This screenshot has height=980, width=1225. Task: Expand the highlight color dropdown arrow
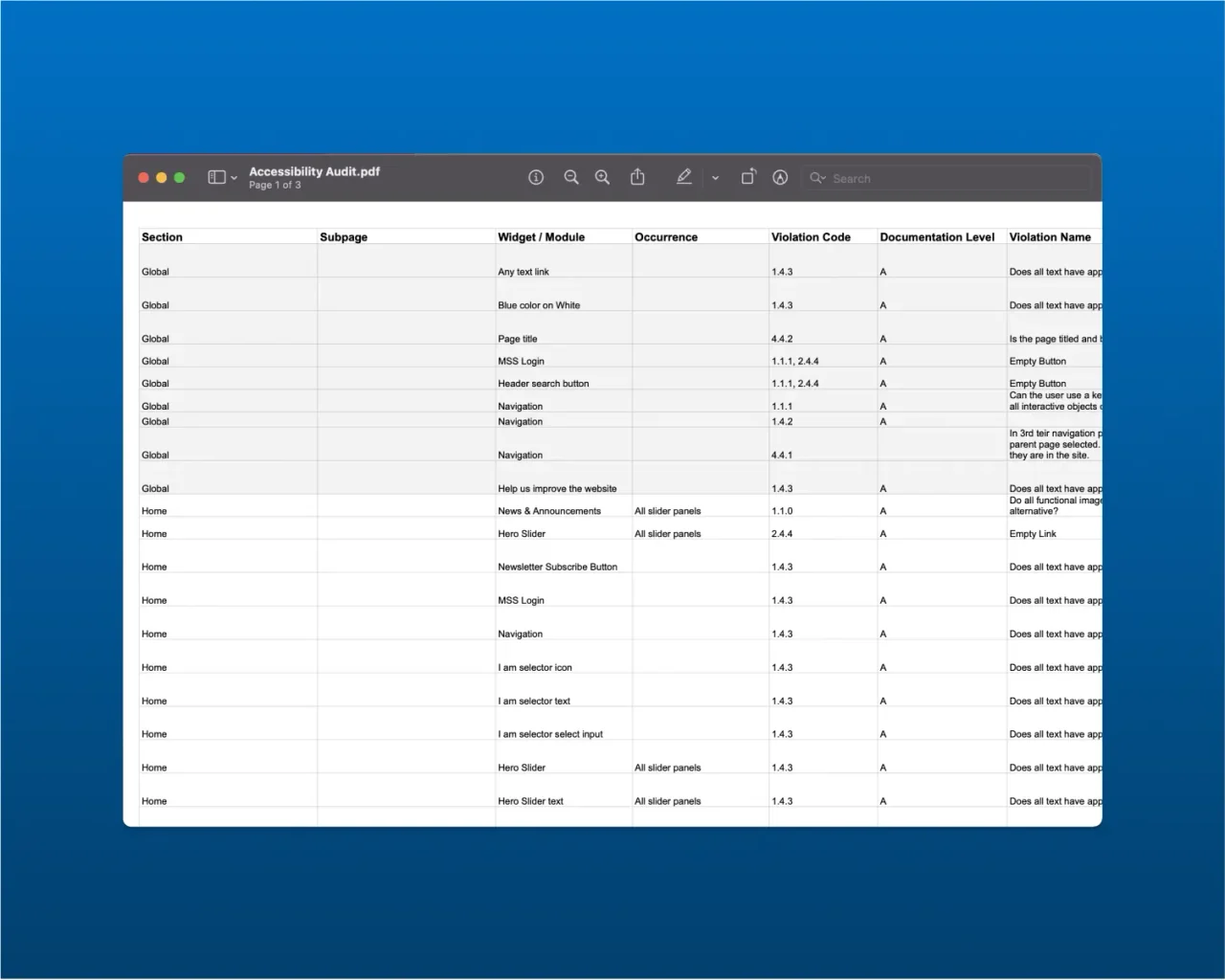click(x=715, y=178)
